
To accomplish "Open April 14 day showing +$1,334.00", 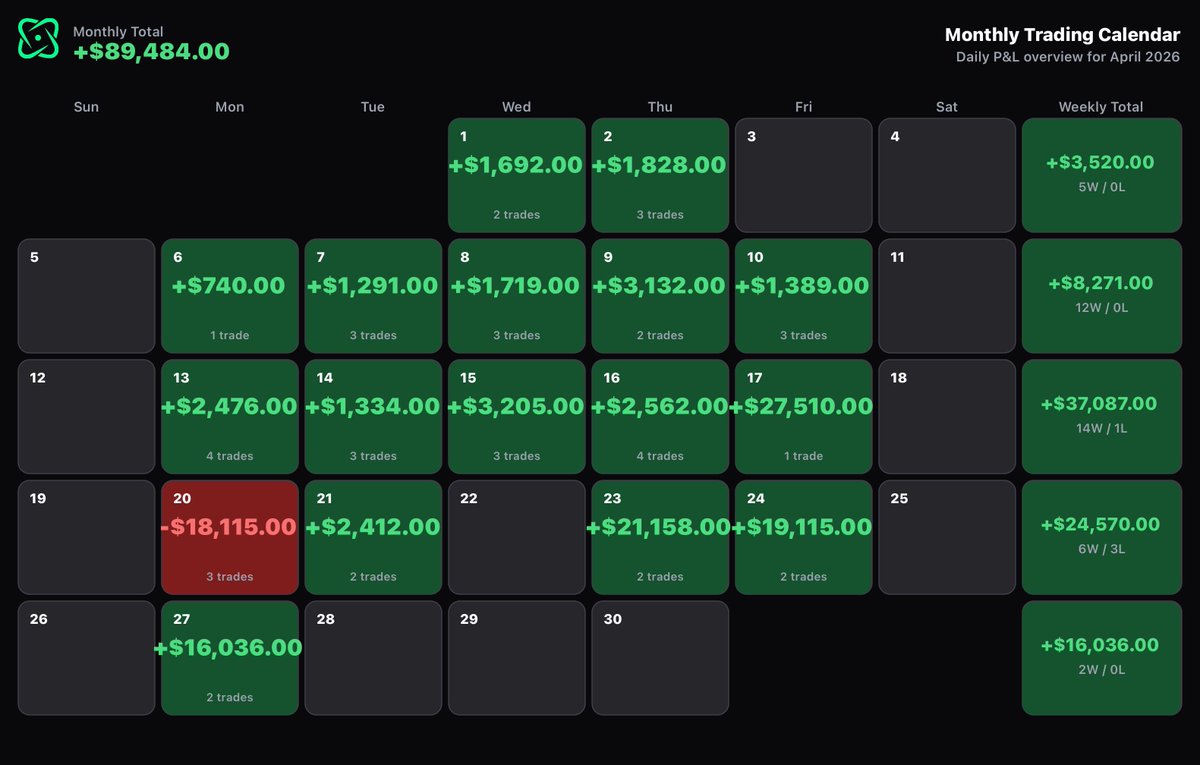I will tap(373, 417).
